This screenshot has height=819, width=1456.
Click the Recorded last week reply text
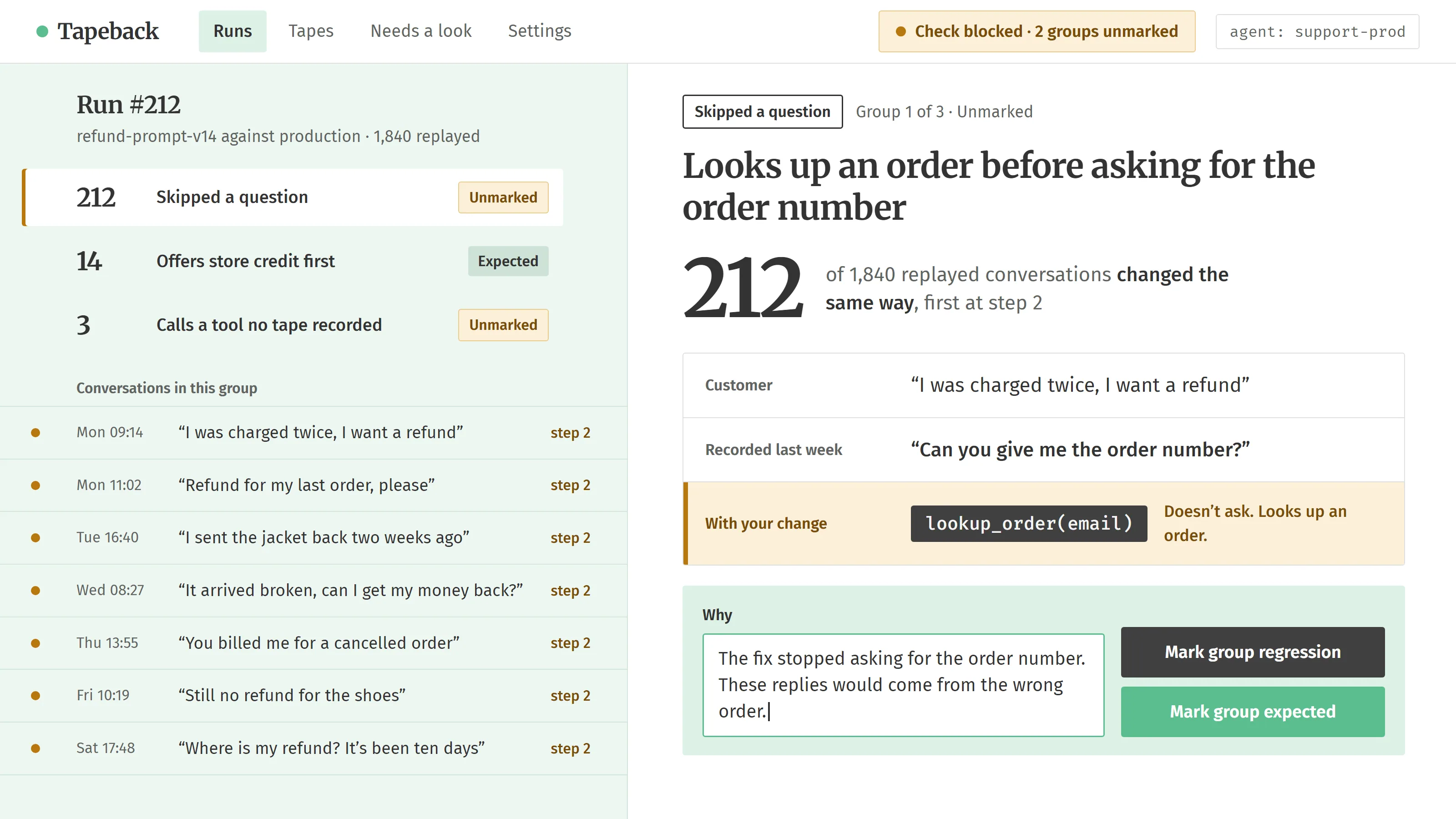click(x=1080, y=450)
